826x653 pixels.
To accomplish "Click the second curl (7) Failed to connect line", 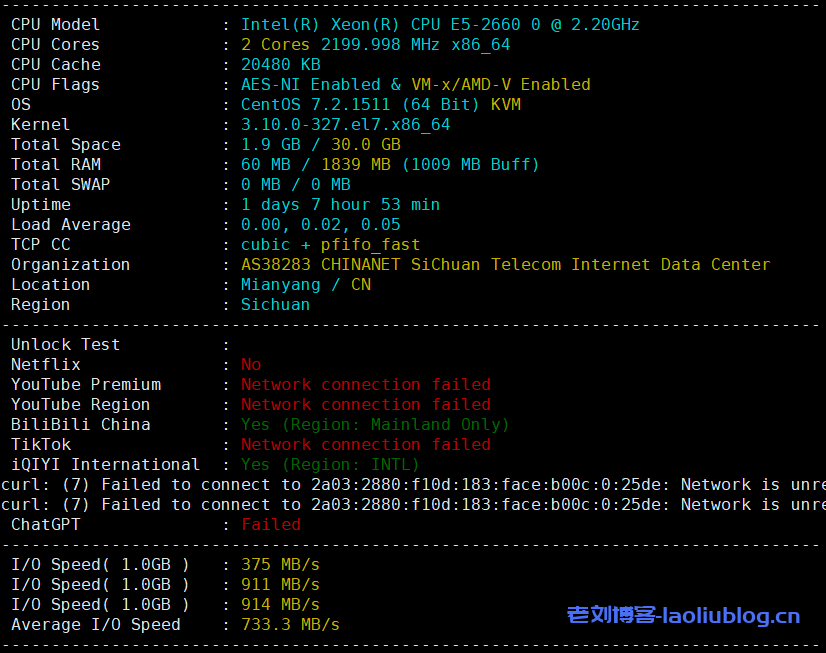I will tap(413, 505).
